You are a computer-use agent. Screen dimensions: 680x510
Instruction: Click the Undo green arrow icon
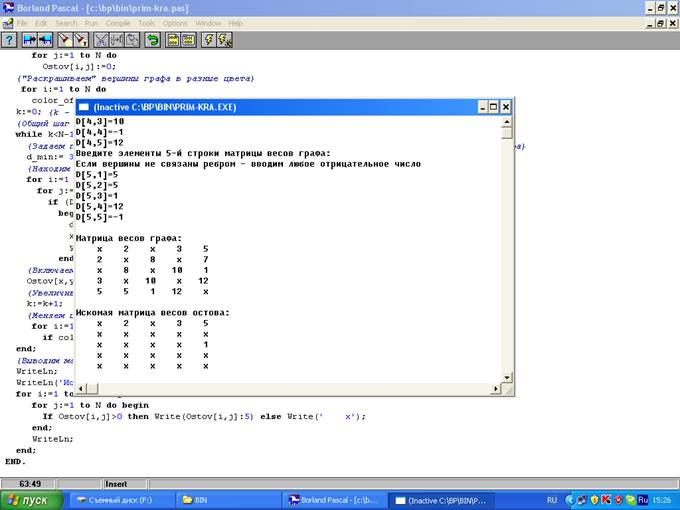coord(152,40)
